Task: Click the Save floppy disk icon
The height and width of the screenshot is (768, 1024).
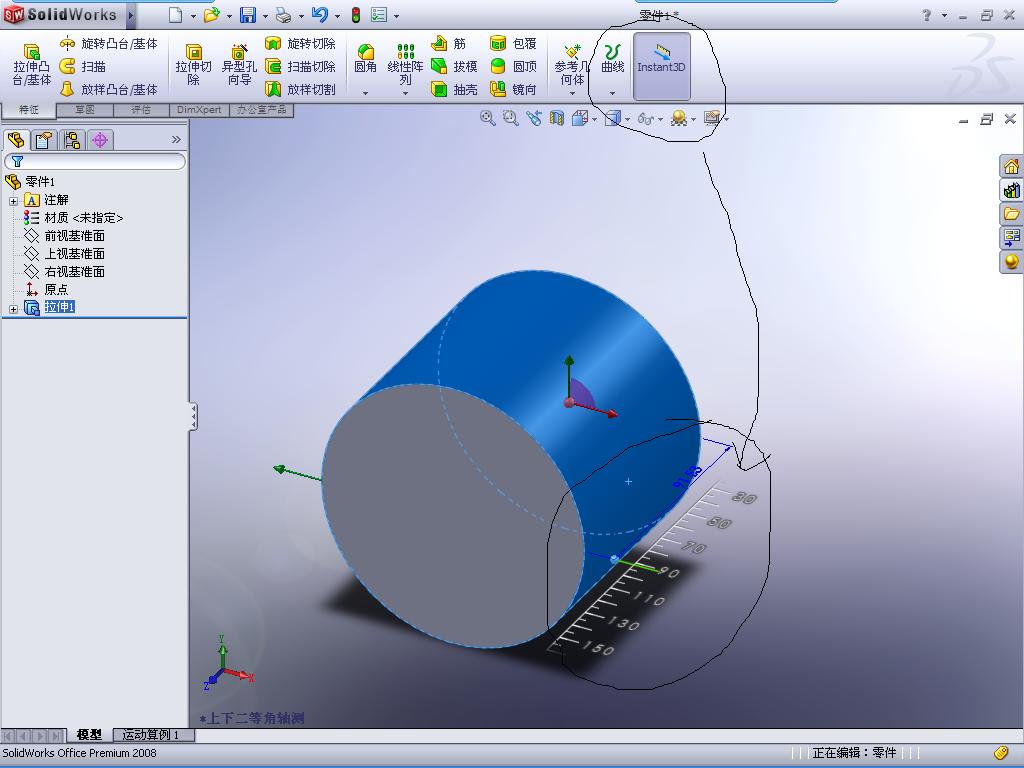Action: click(248, 14)
